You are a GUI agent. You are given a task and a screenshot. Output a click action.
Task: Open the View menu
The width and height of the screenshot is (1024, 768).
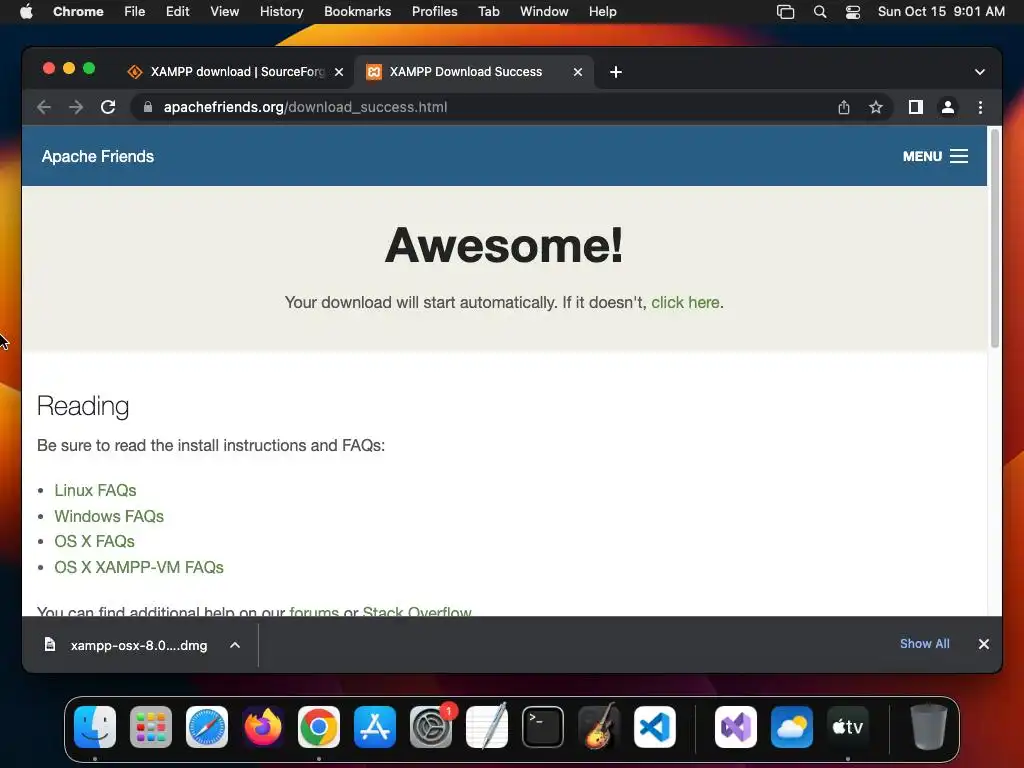coord(225,12)
